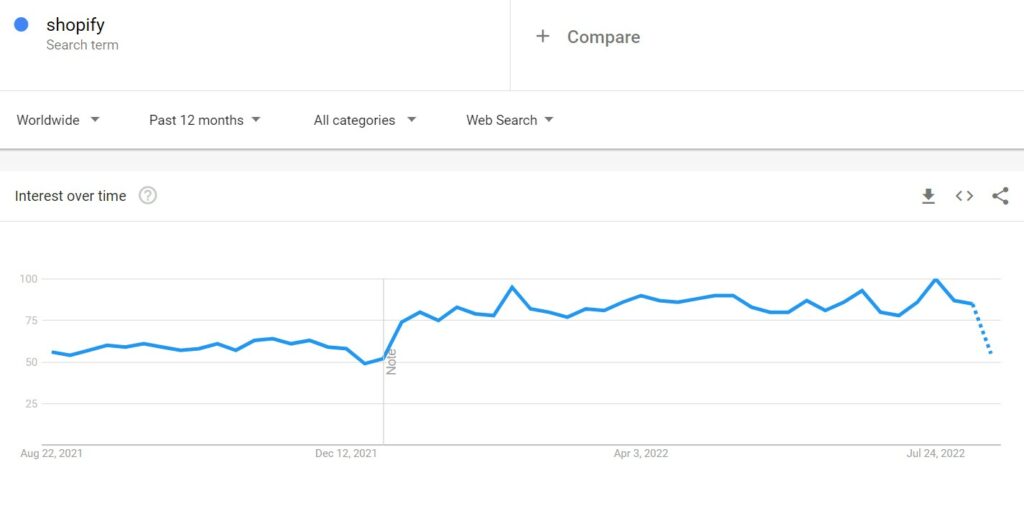
Task: Click the plus icon next to Compare
Action: (542, 37)
